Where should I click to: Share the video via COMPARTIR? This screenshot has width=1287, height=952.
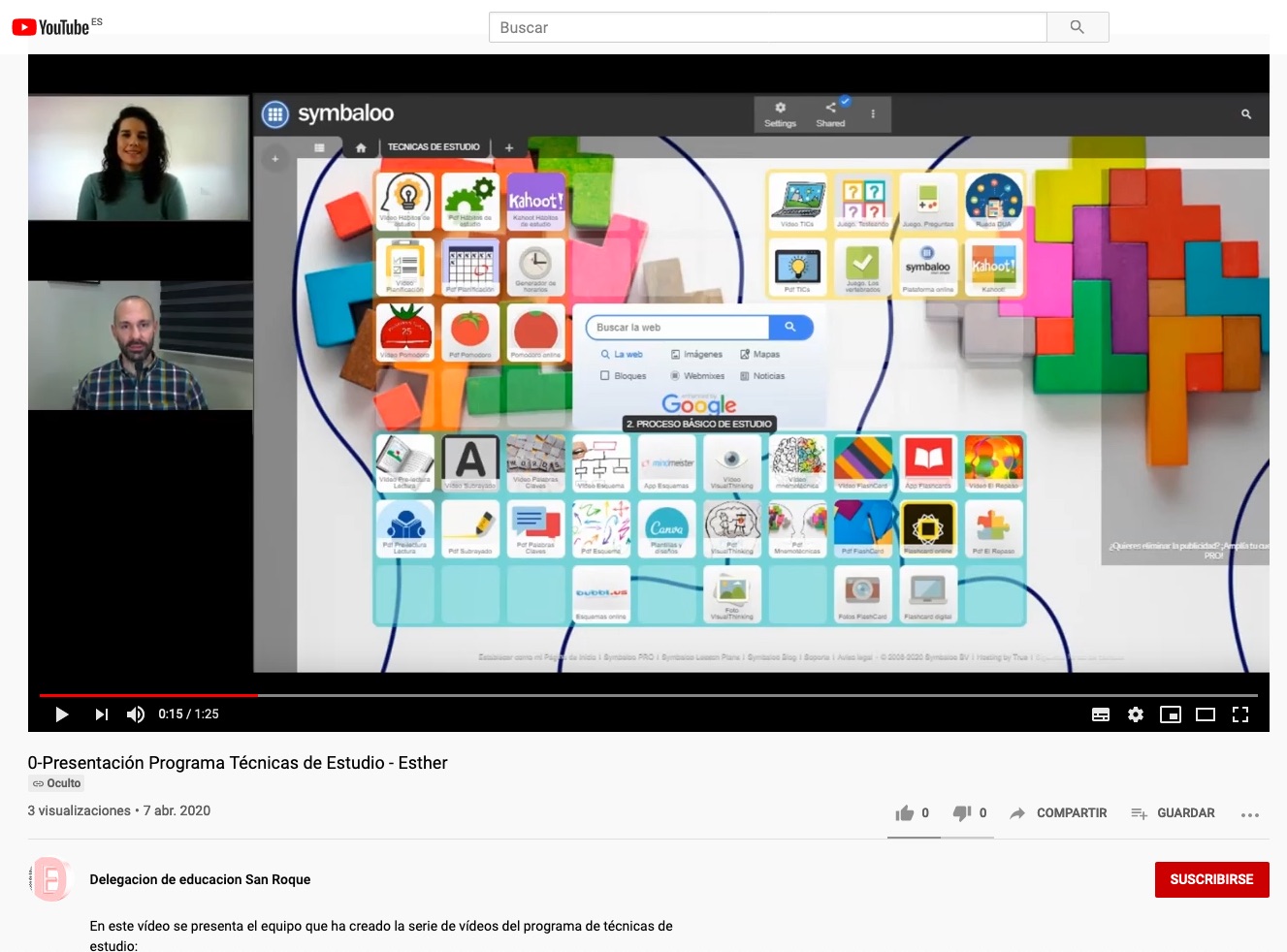click(x=1058, y=813)
